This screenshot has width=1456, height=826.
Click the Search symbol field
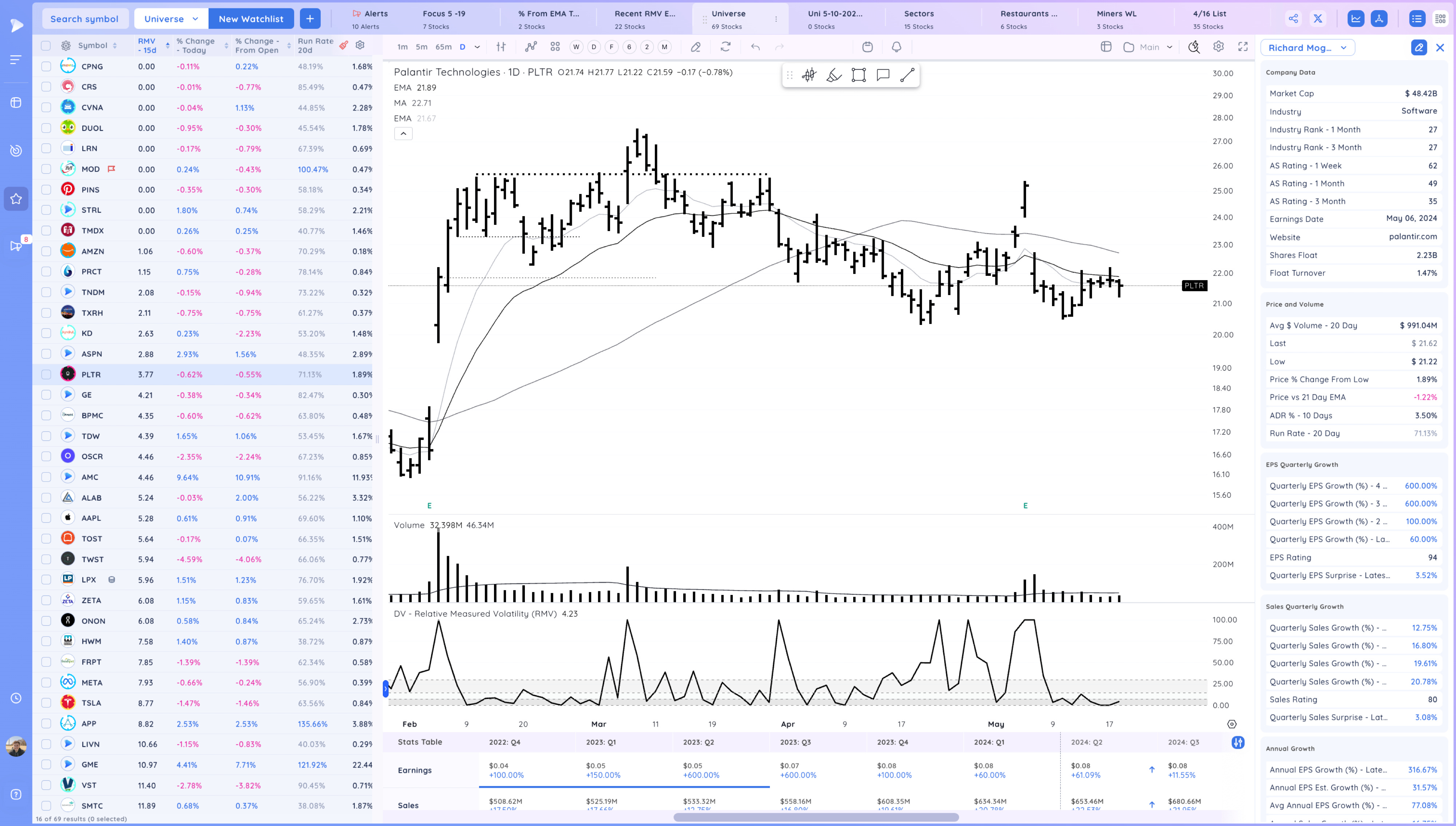[x=85, y=19]
